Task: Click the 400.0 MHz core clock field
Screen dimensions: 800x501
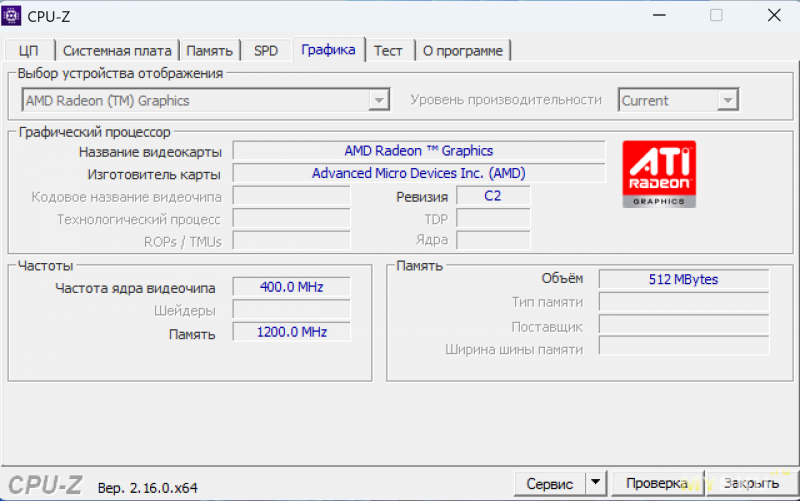Action: 291,287
